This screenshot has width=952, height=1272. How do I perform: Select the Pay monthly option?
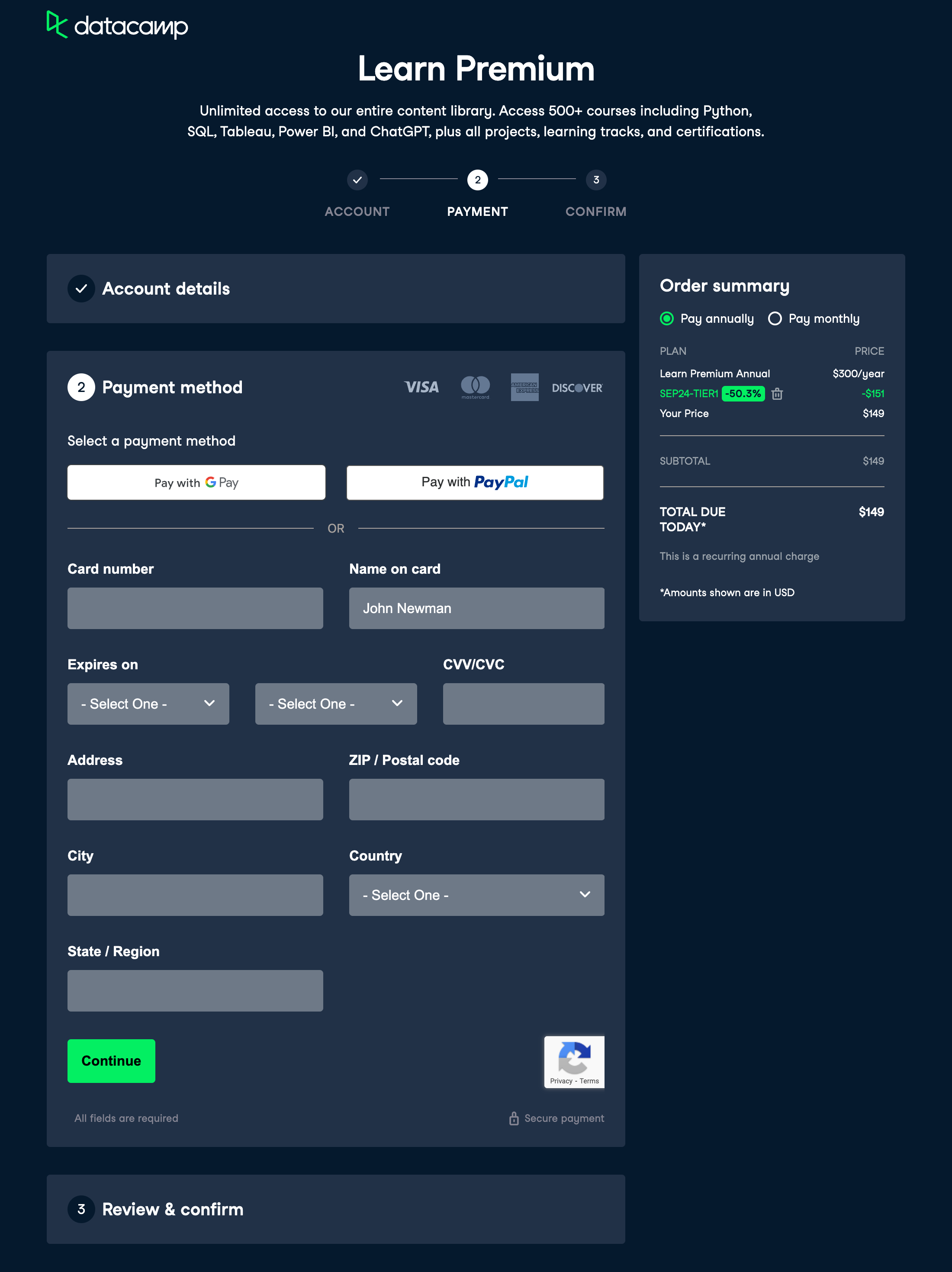click(x=775, y=318)
